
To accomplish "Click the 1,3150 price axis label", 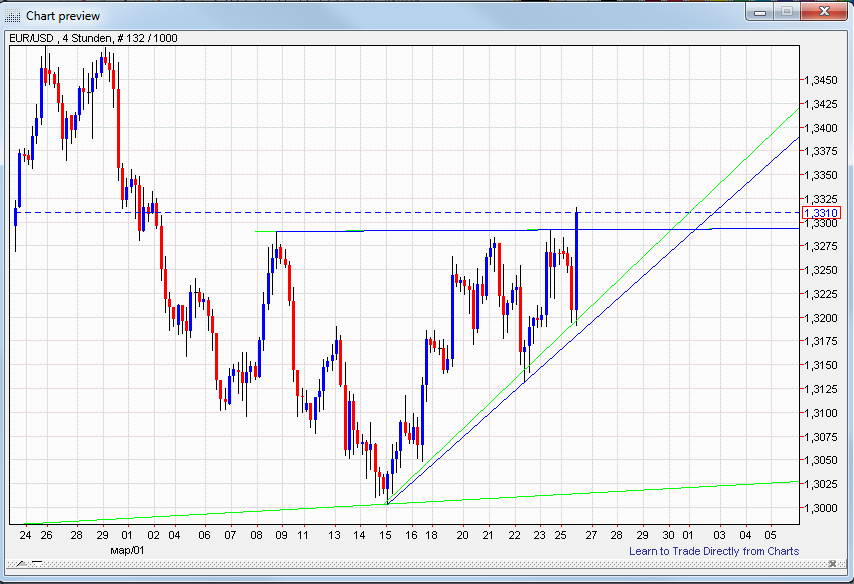I will coord(821,366).
